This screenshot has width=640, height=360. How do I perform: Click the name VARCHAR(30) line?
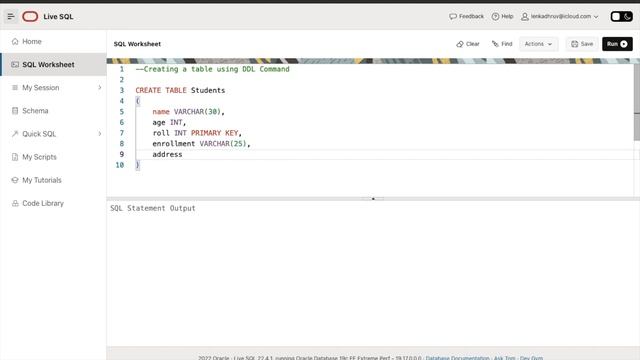click(189, 111)
